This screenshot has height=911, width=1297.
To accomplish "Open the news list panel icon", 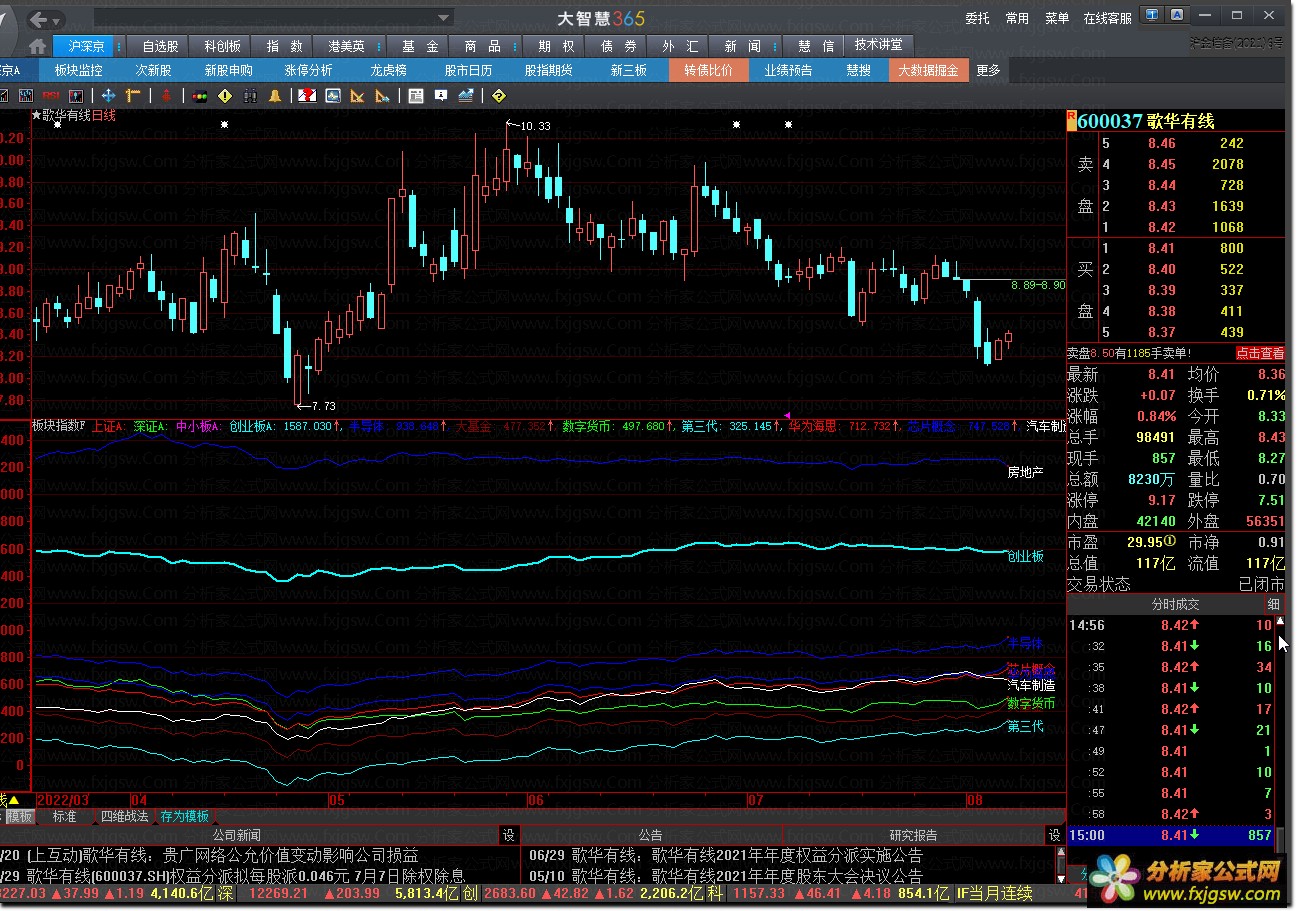I will pos(415,96).
